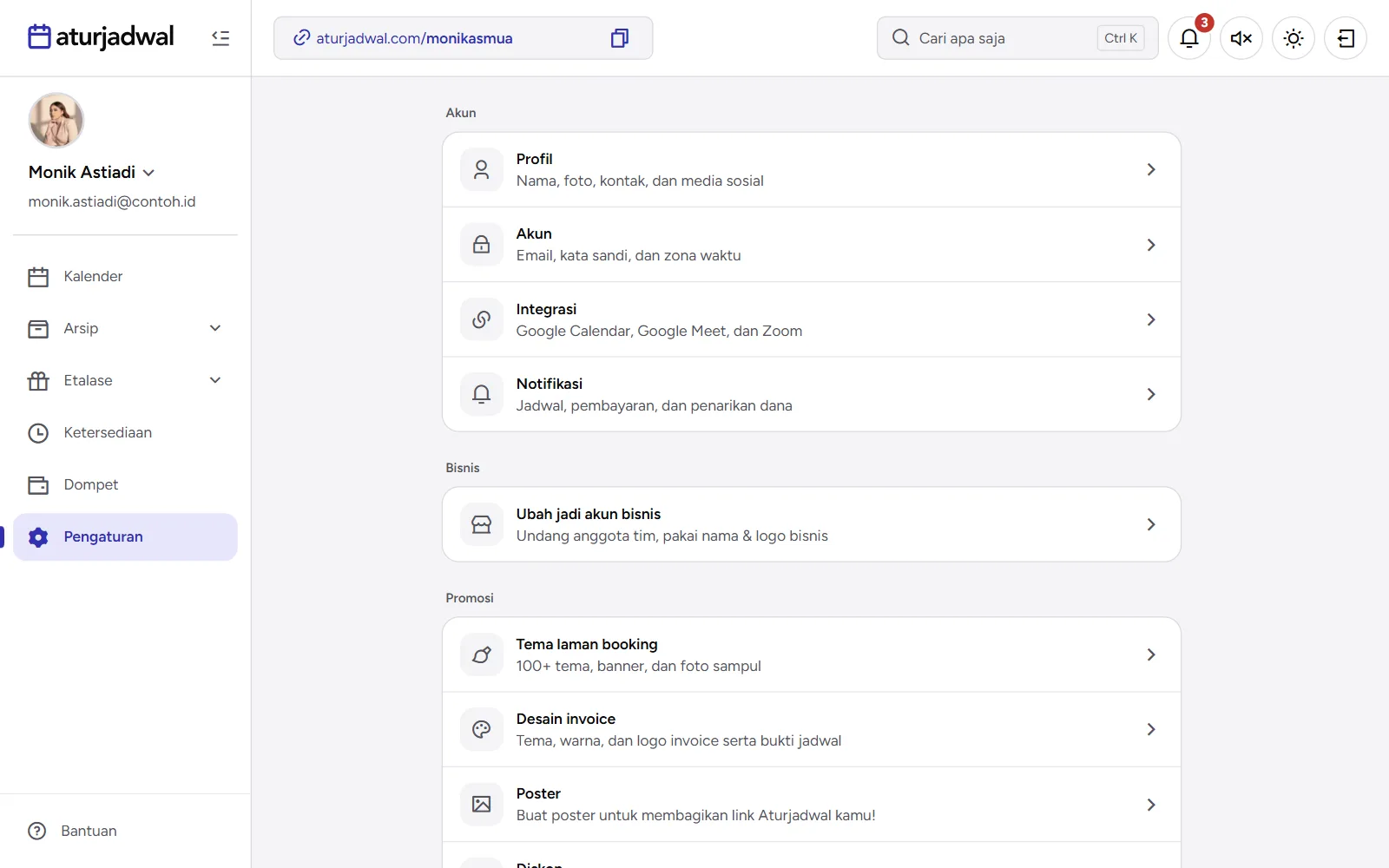Click 'Email, kata sandi, dan zona waktu' text
This screenshot has width=1389, height=868.
[x=629, y=255]
